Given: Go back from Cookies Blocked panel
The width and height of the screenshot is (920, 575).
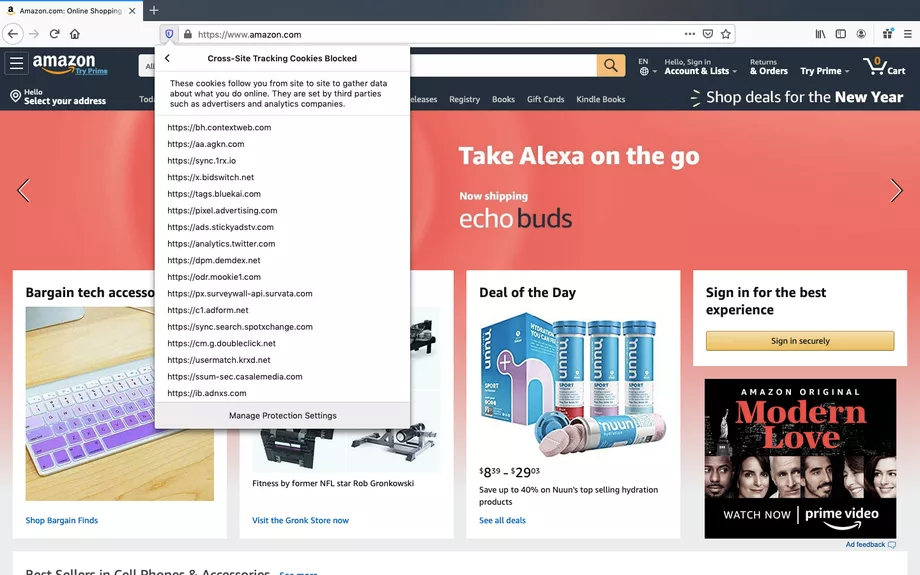Looking at the screenshot, I should click(x=167, y=58).
